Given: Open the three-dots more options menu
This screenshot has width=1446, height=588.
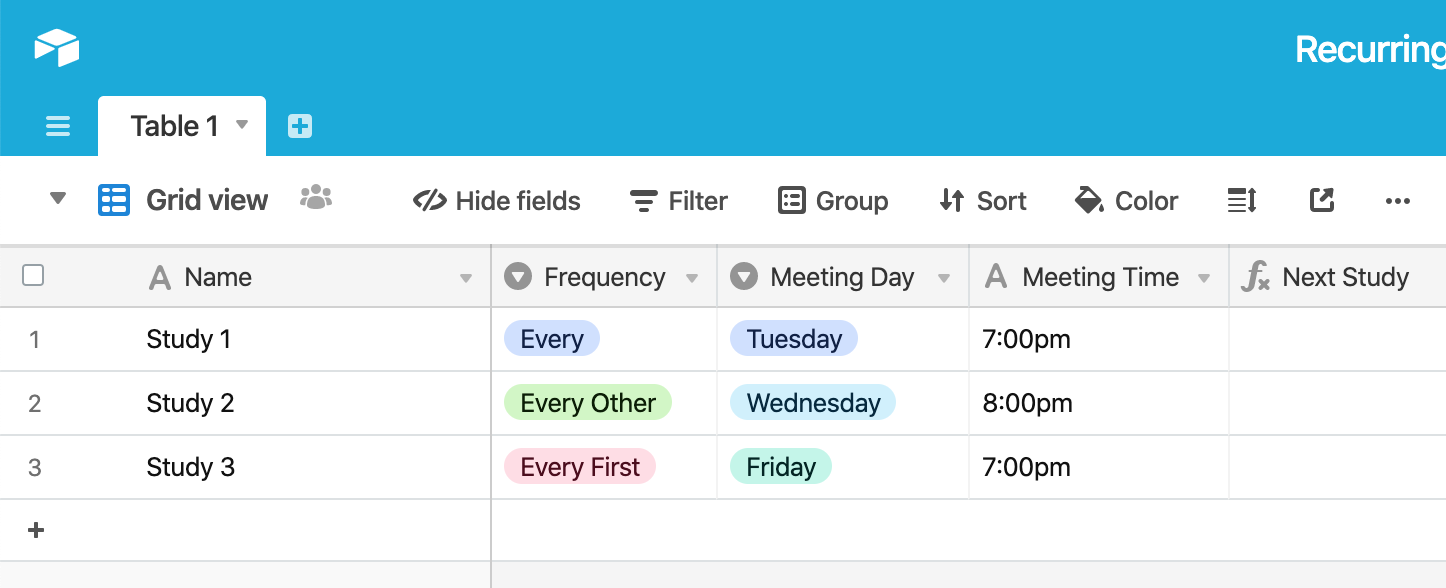Looking at the screenshot, I should [x=1397, y=201].
